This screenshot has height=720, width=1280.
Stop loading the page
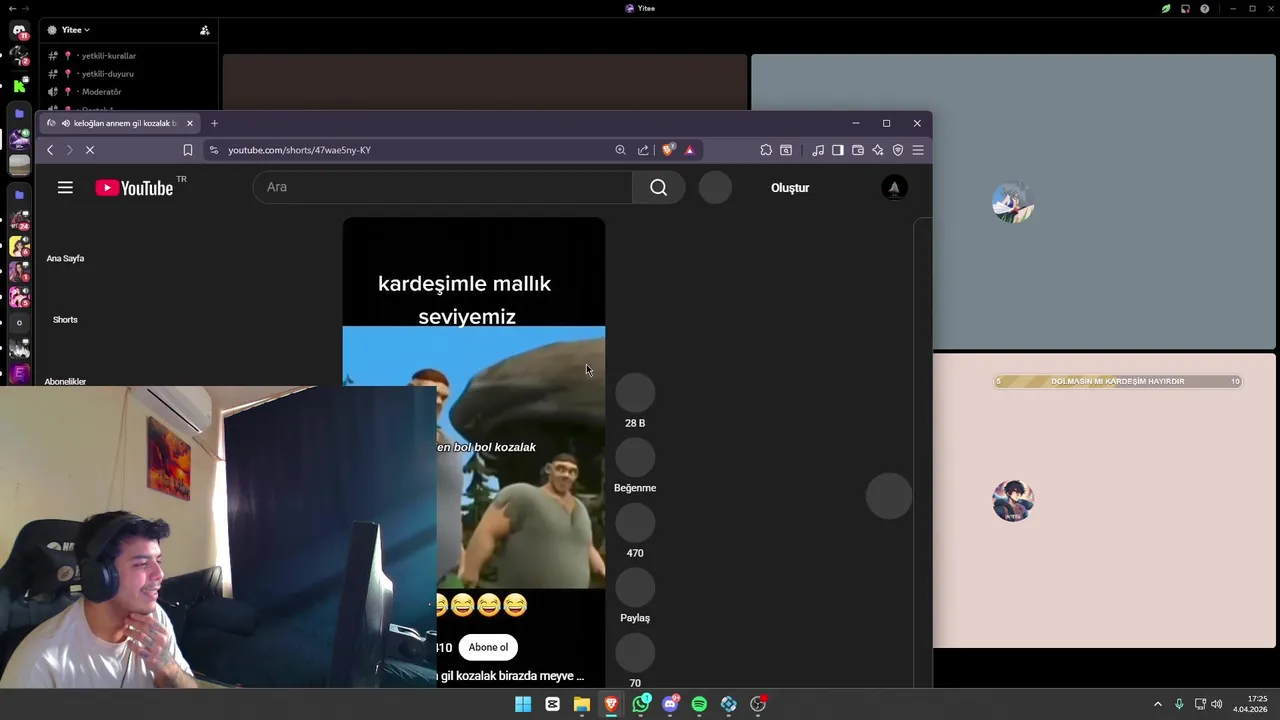coord(89,150)
